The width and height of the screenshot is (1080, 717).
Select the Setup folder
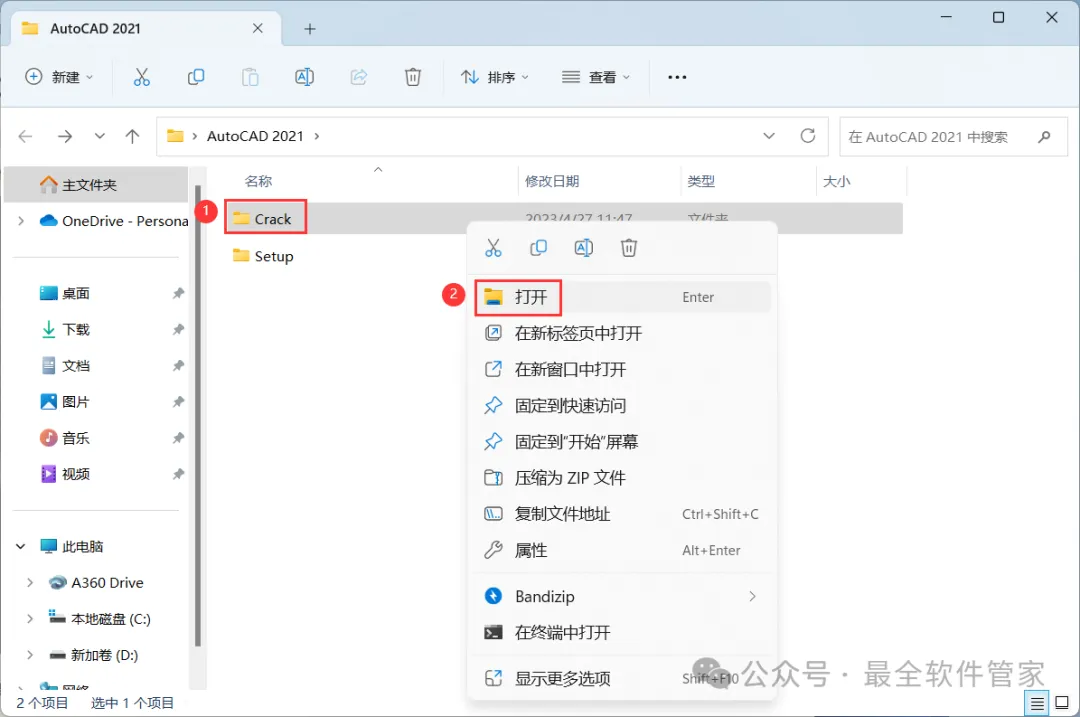(263, 256)
